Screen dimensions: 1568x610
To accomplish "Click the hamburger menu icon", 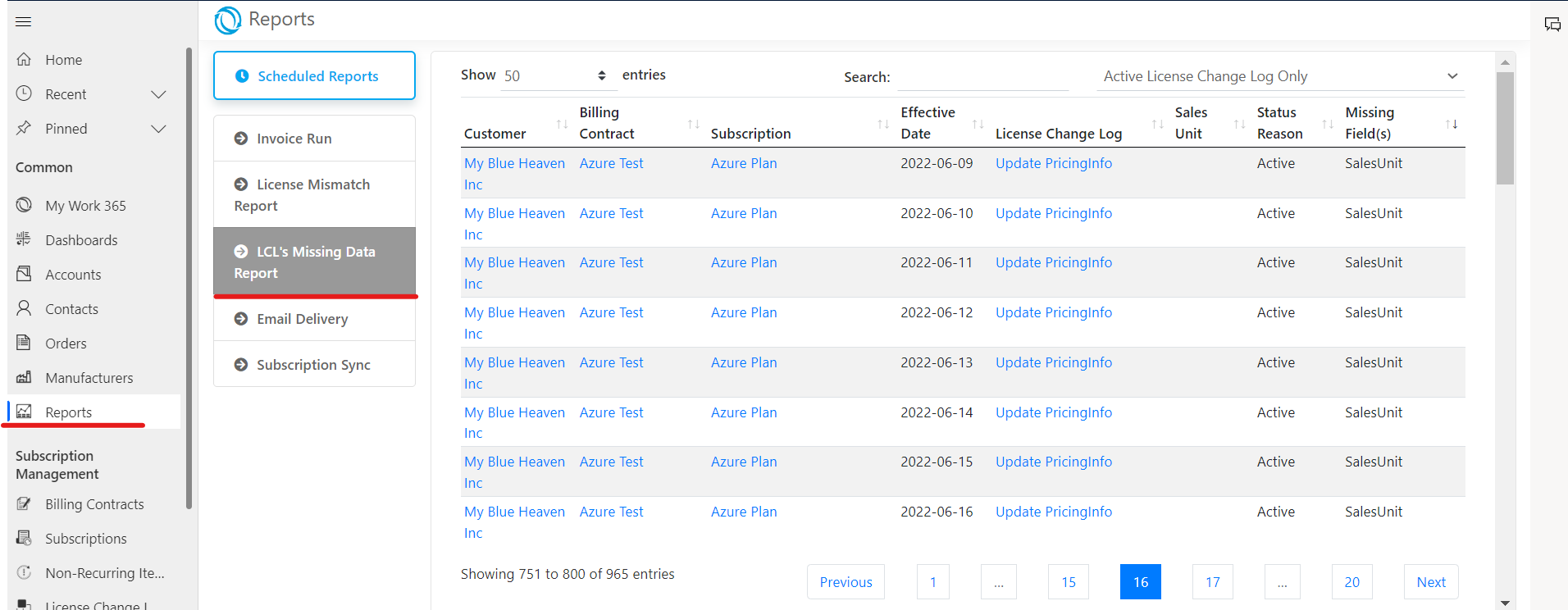I will point(23,21).
